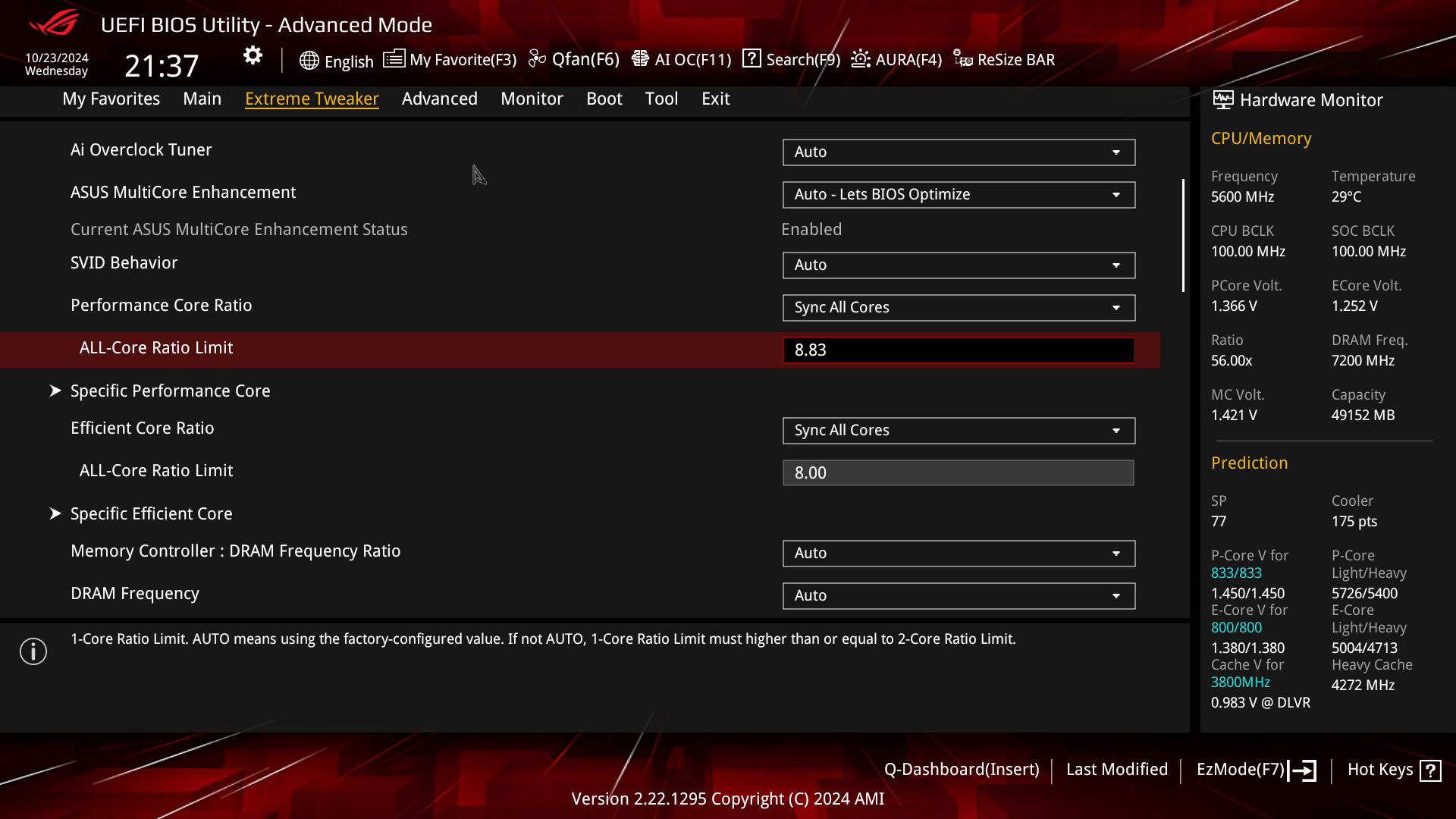Switch to the Monitor tab
Screen dimensions: 1456x819
(532, 99)
